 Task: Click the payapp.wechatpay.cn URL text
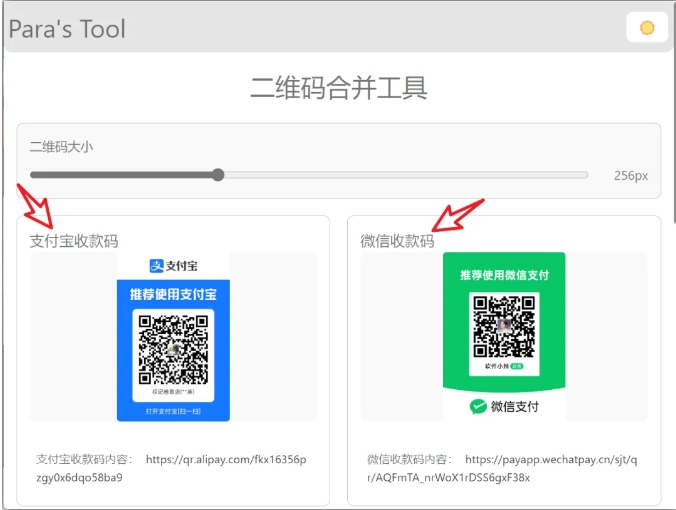pyautogui.click(x=502, y=469)
